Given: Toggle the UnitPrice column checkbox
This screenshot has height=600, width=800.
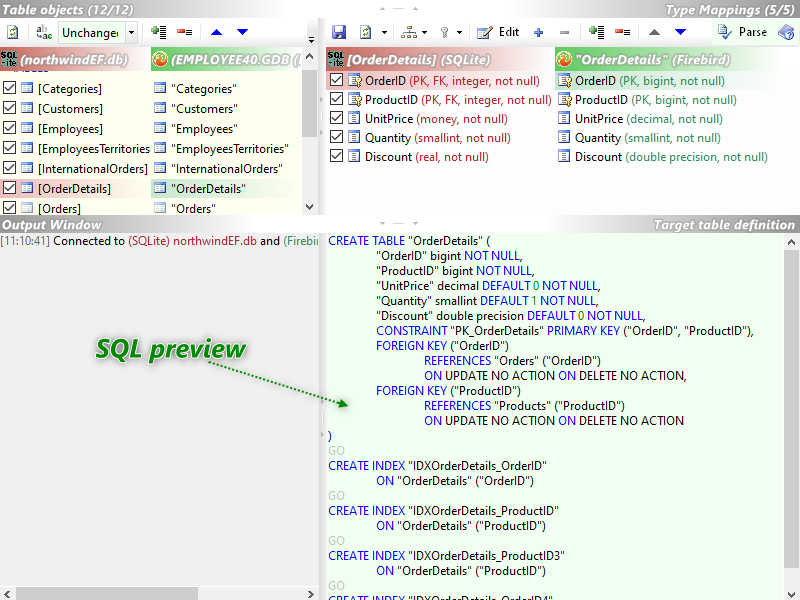Looking at the screenshot, I should pyautogui.click(x=336, y=117).
